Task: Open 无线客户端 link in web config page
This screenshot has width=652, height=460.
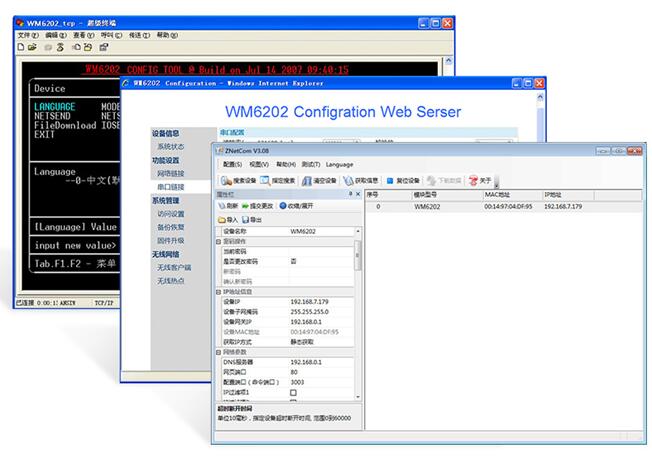Action: click(174, 267)
